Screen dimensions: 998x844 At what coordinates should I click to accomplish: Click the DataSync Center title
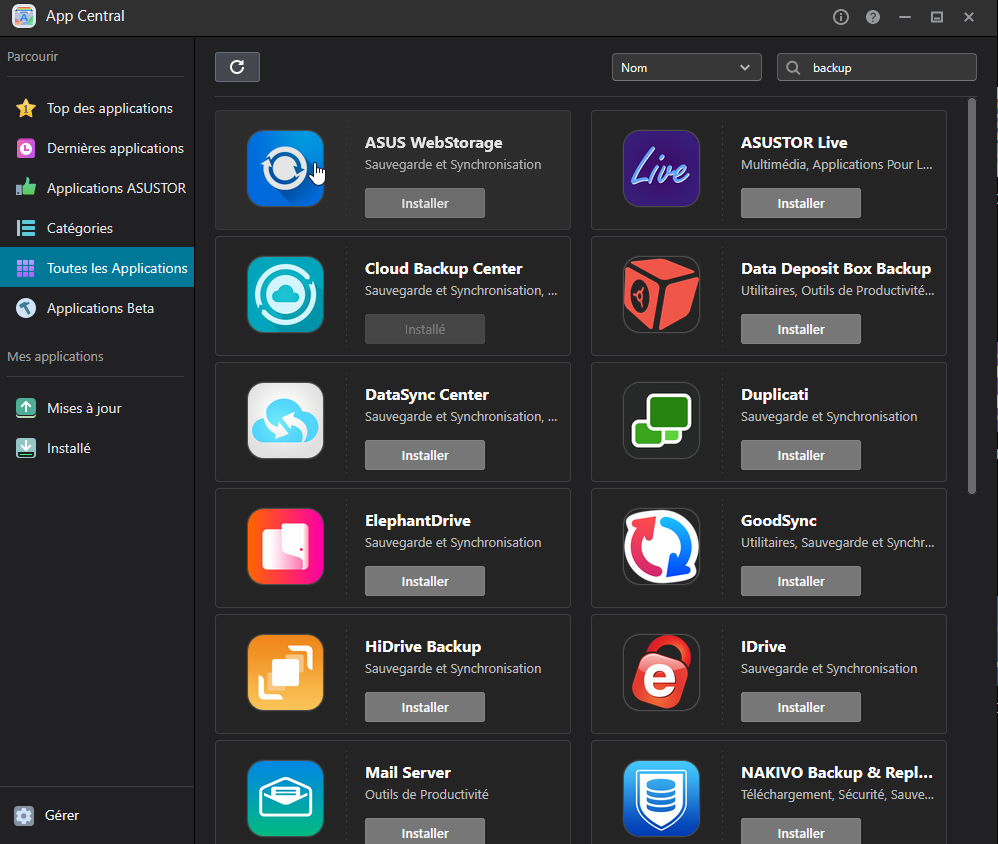click(x=427, y=395)
